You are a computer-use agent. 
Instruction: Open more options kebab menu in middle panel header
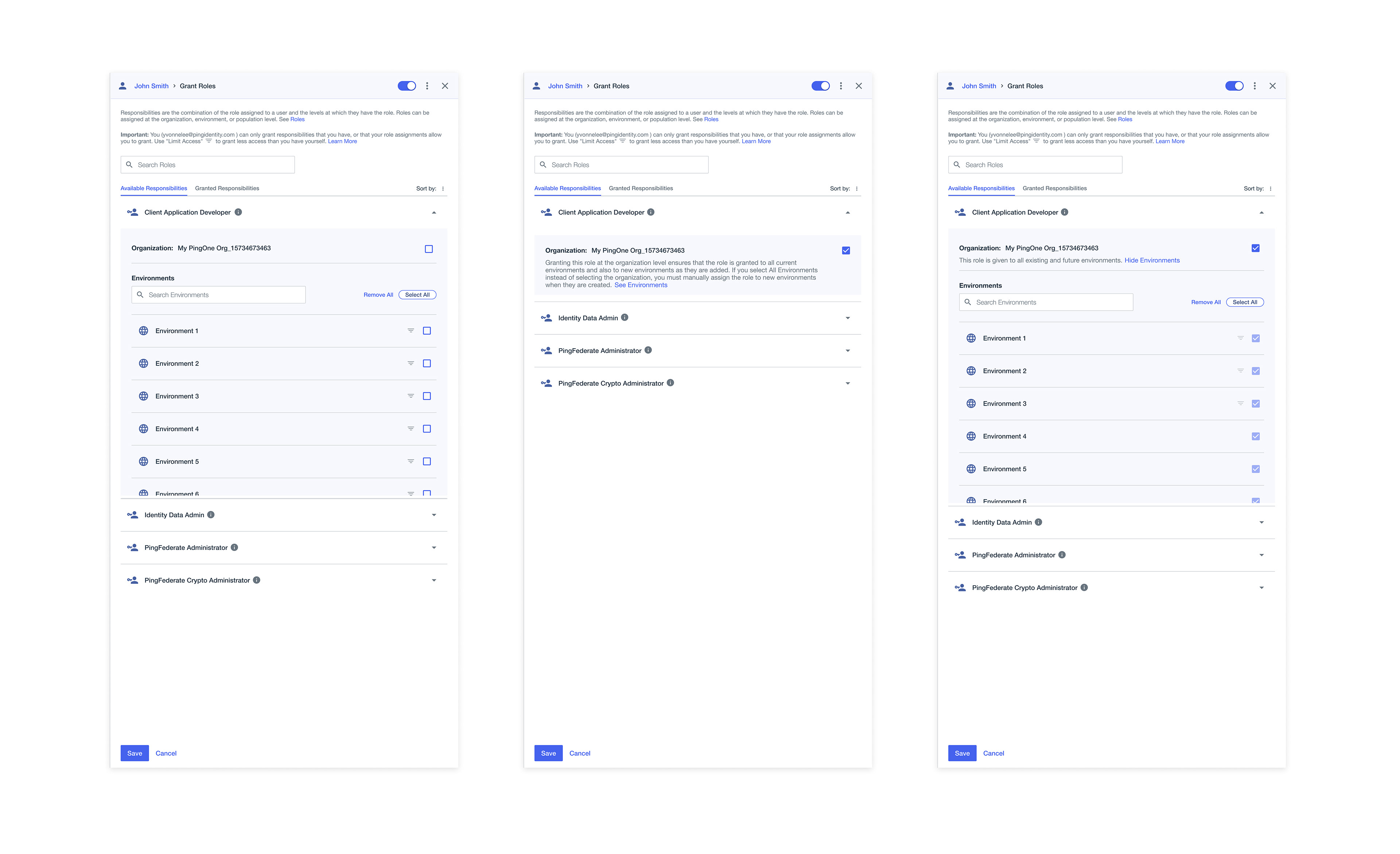pyautogui.click(x=841, y=86)
